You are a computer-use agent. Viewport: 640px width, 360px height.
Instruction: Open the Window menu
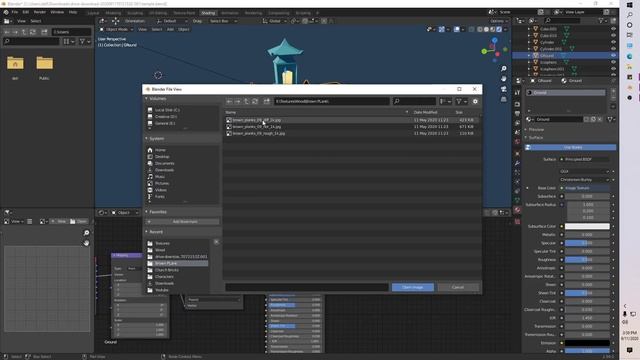pos(57,12)
